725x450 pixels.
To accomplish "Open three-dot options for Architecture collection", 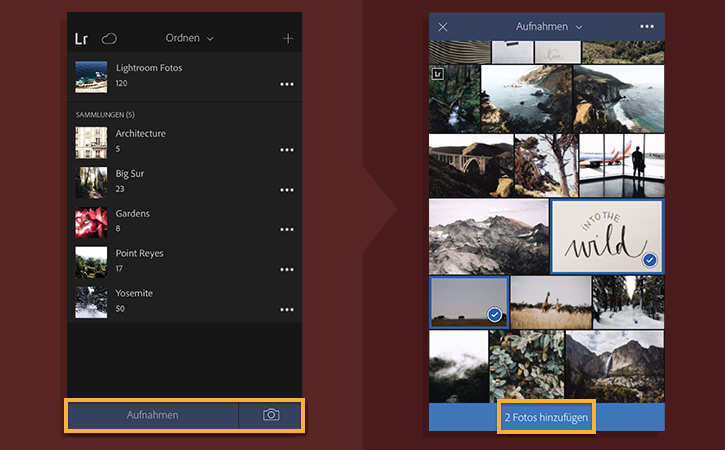I will [287, 150].
